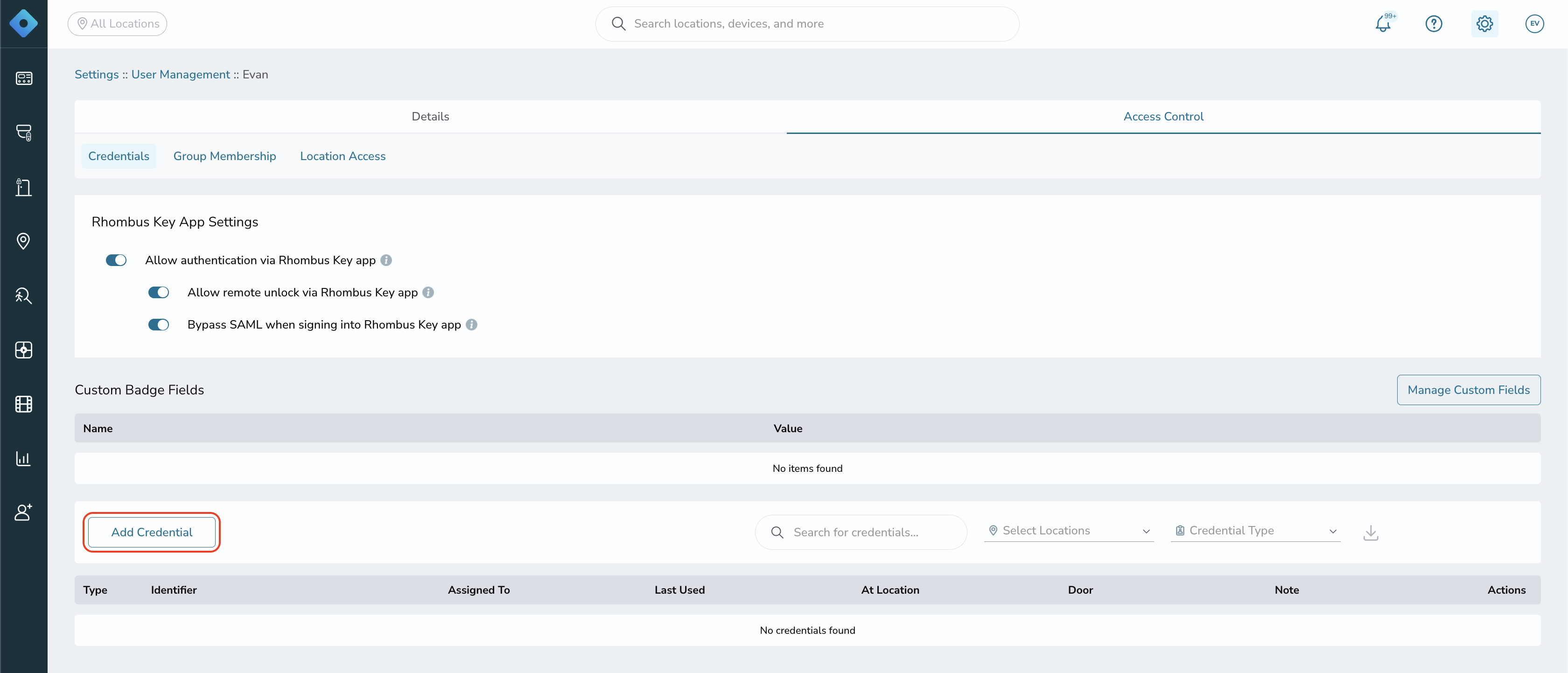Expand the Credential Type dropdown
The height and width of the screenshot is (673, 1568).
1255,531
